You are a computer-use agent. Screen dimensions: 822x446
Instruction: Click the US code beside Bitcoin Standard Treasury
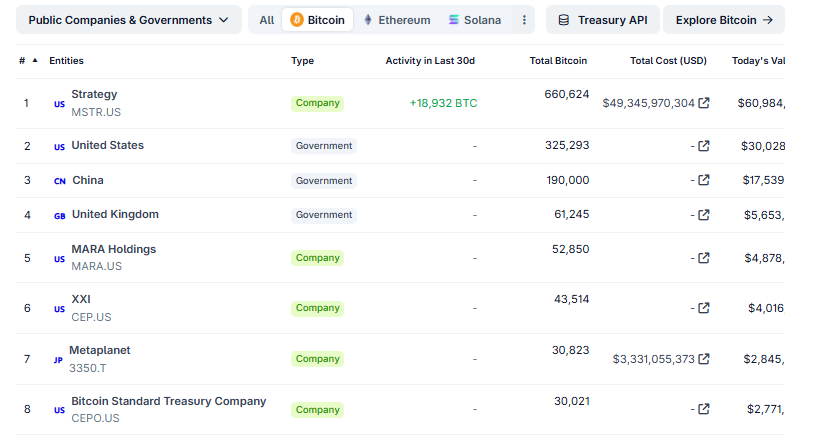coord(59,410)
